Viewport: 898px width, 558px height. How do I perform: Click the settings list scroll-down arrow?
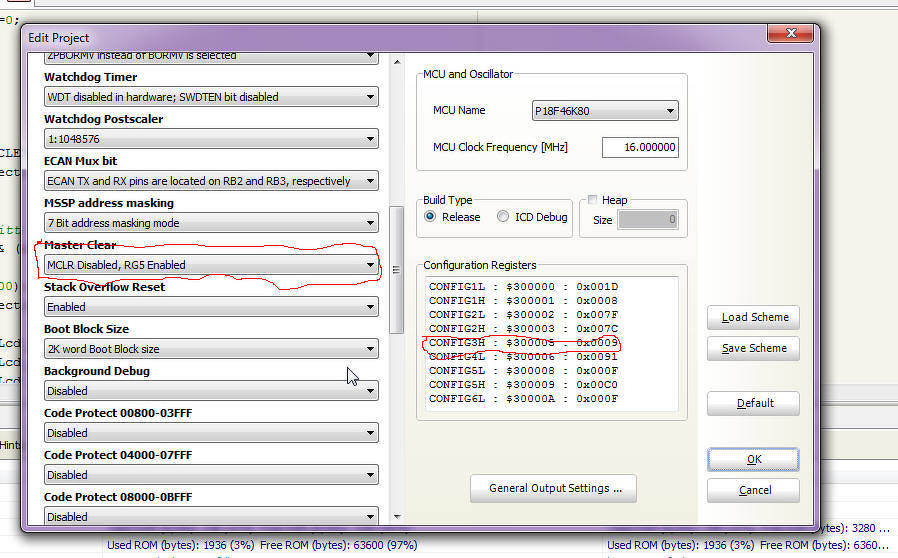(x=397, y=516)
